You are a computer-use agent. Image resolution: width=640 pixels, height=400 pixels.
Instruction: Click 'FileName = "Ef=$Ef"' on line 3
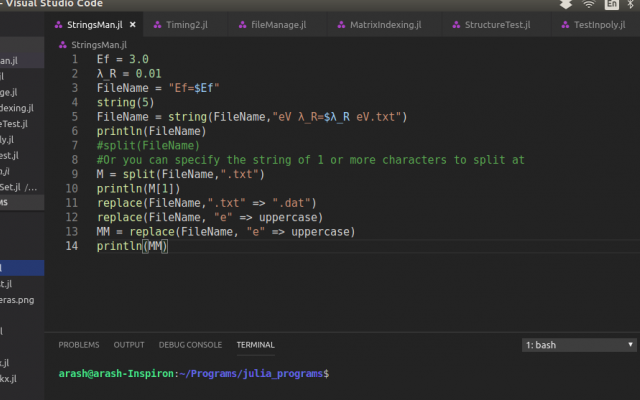tap(158, 88)
